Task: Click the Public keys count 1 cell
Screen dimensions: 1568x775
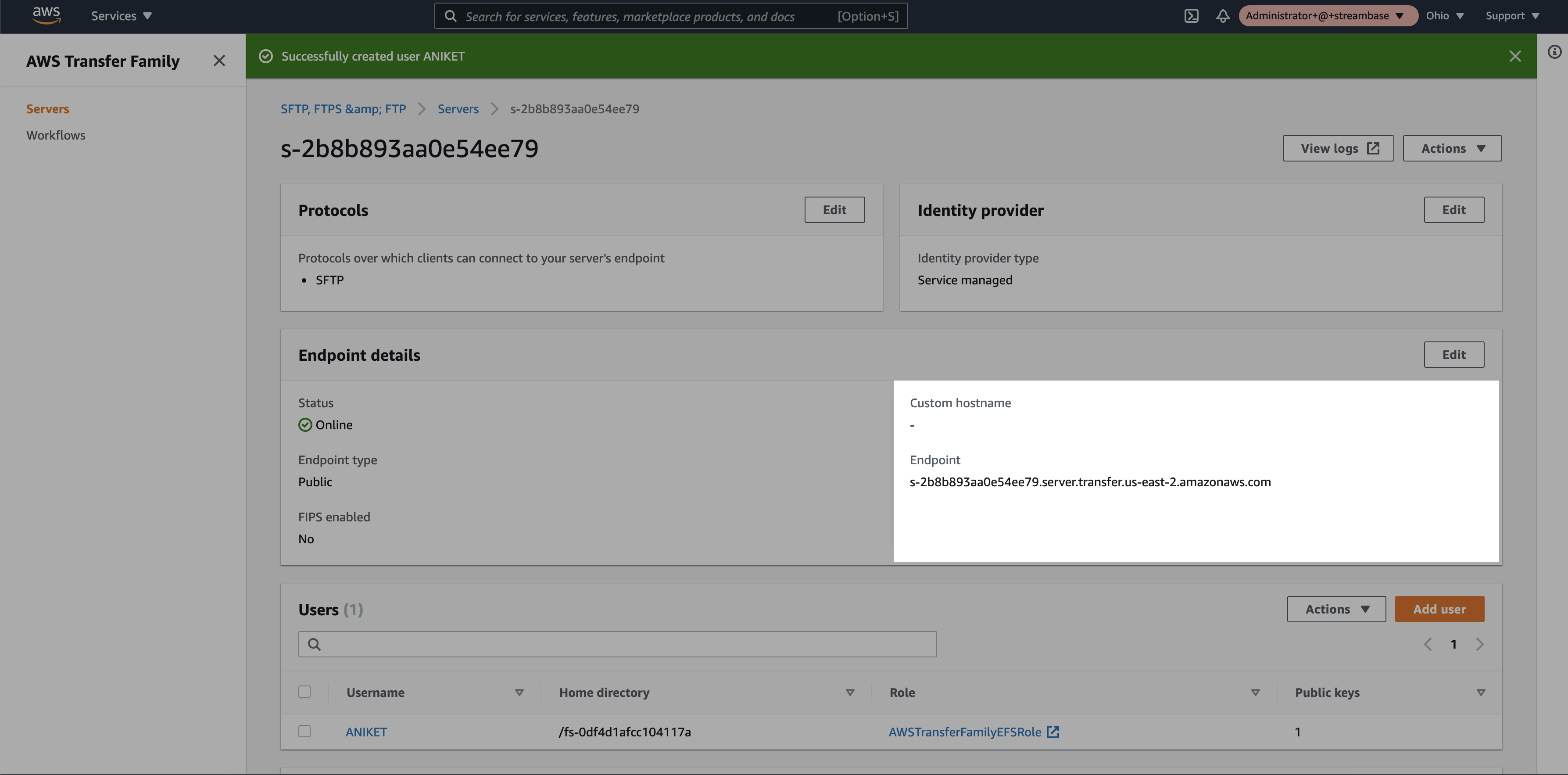Action: point(1298,732)
